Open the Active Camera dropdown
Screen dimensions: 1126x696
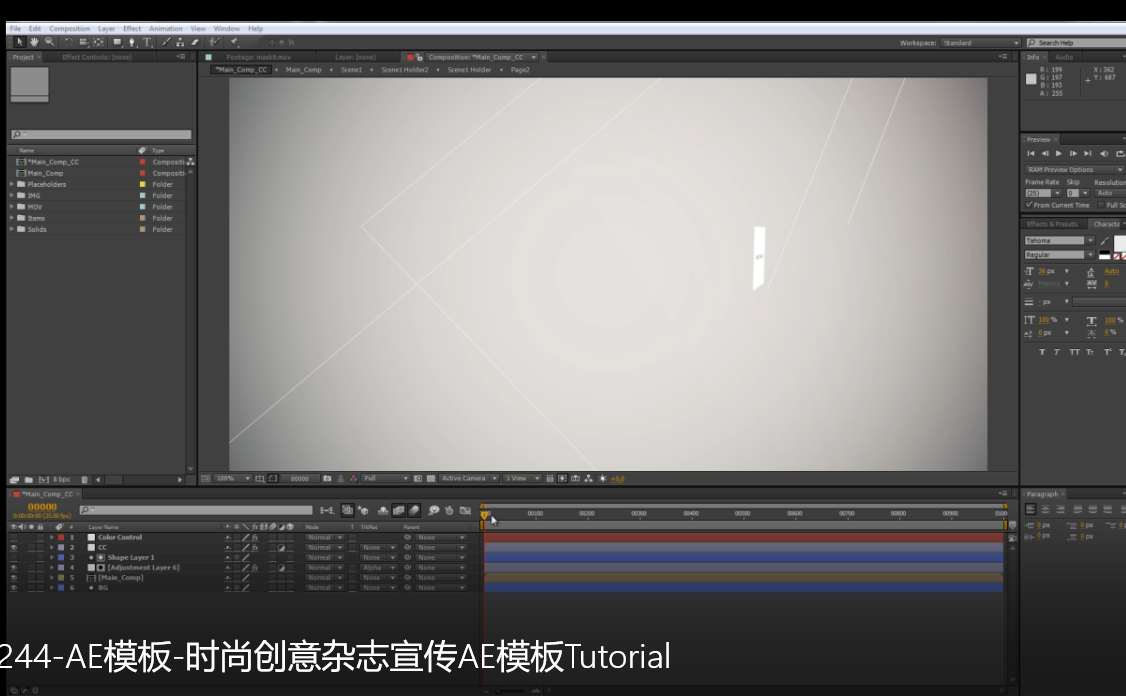tap(468, 478)
